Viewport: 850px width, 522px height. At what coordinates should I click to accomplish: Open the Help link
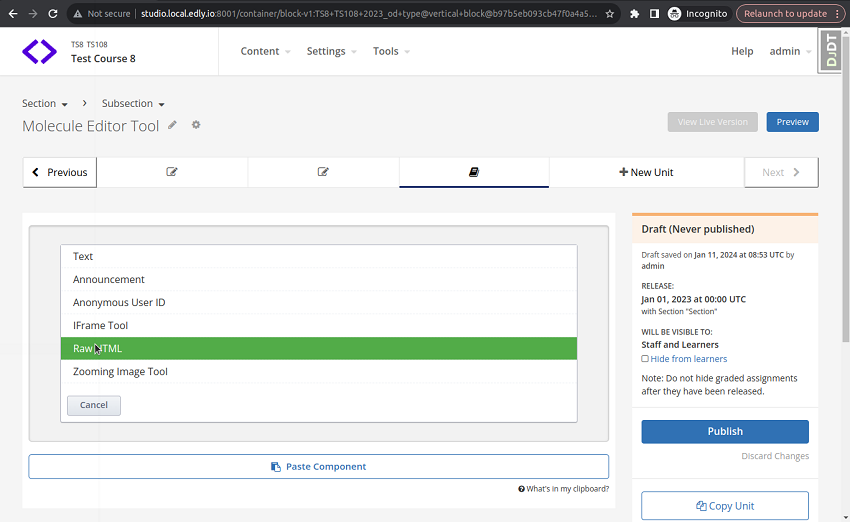[742, 51]
